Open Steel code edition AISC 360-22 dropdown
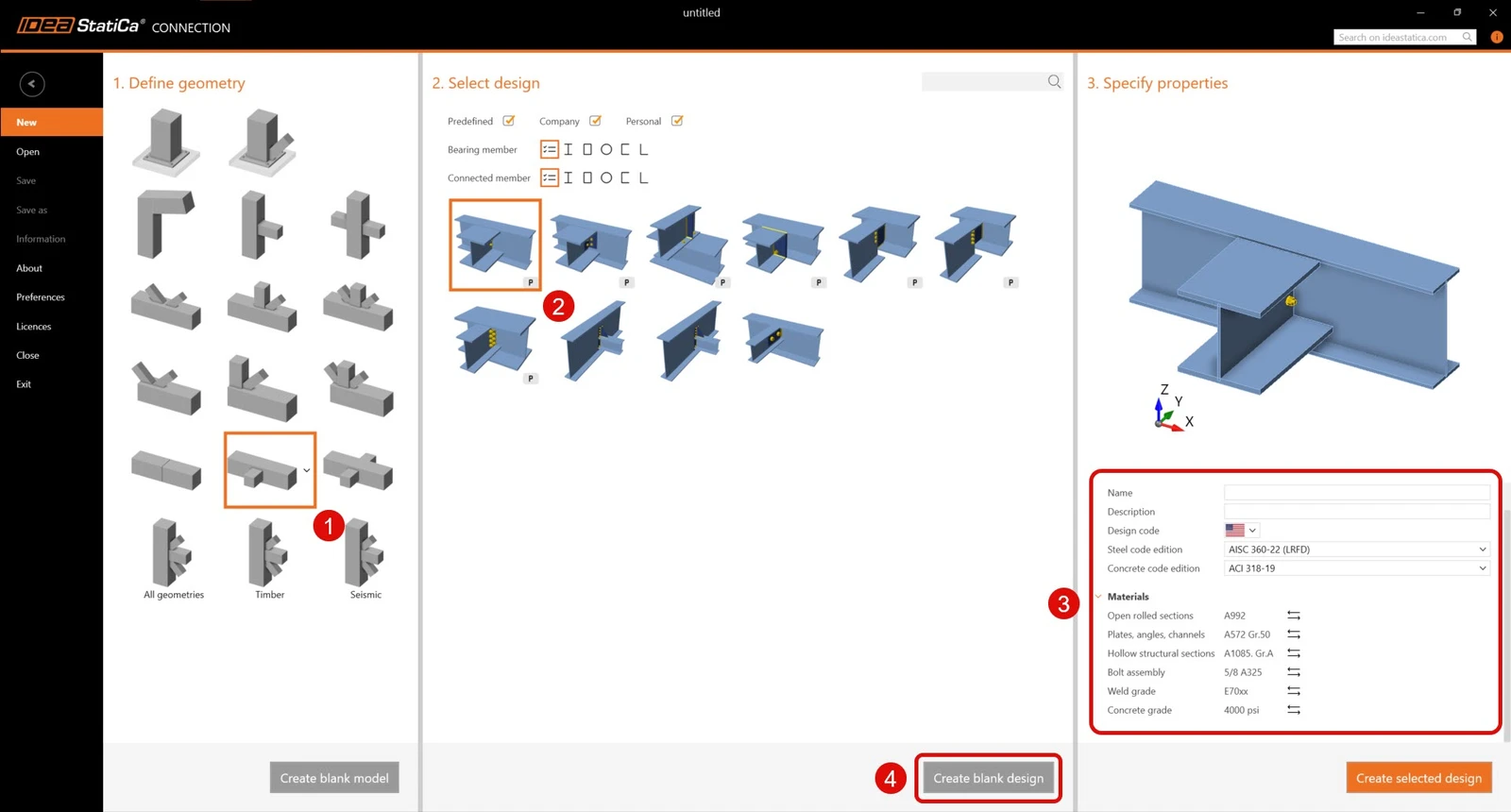This screenshot has width=1511, height=812. [1357, 550]
